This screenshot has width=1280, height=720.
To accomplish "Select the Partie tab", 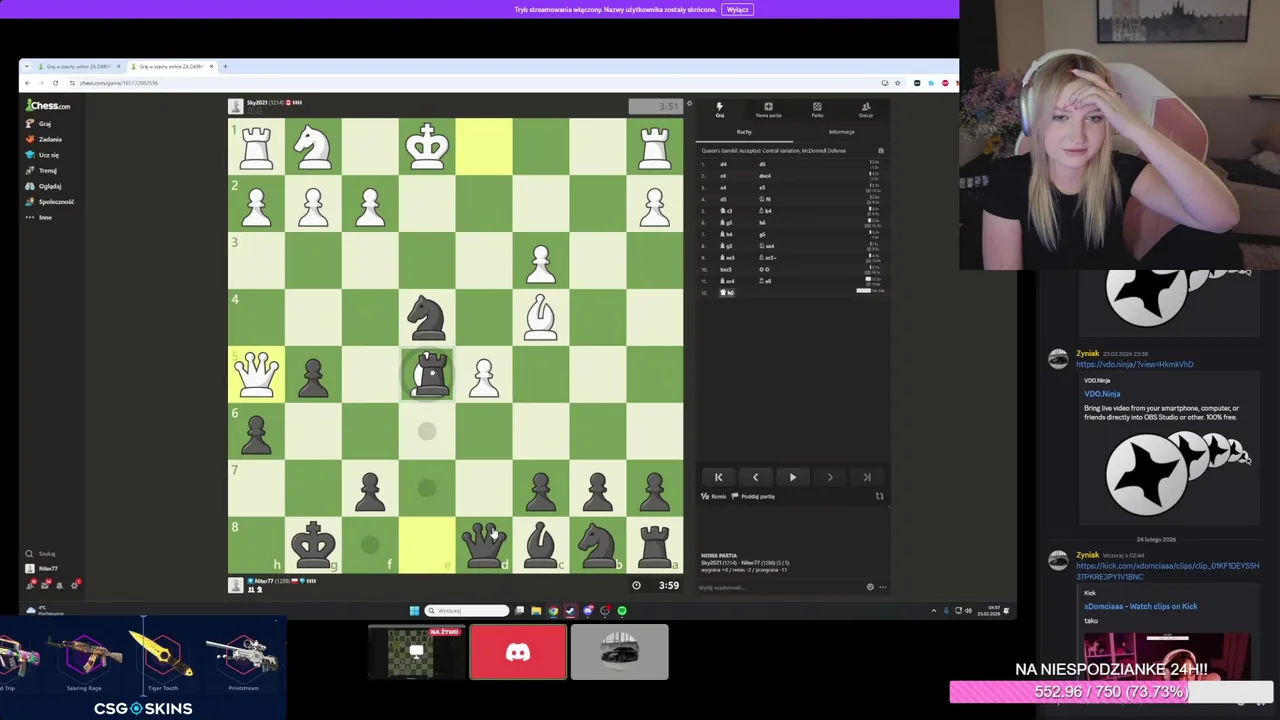I will pyautogui.click(x=817, y=110).
